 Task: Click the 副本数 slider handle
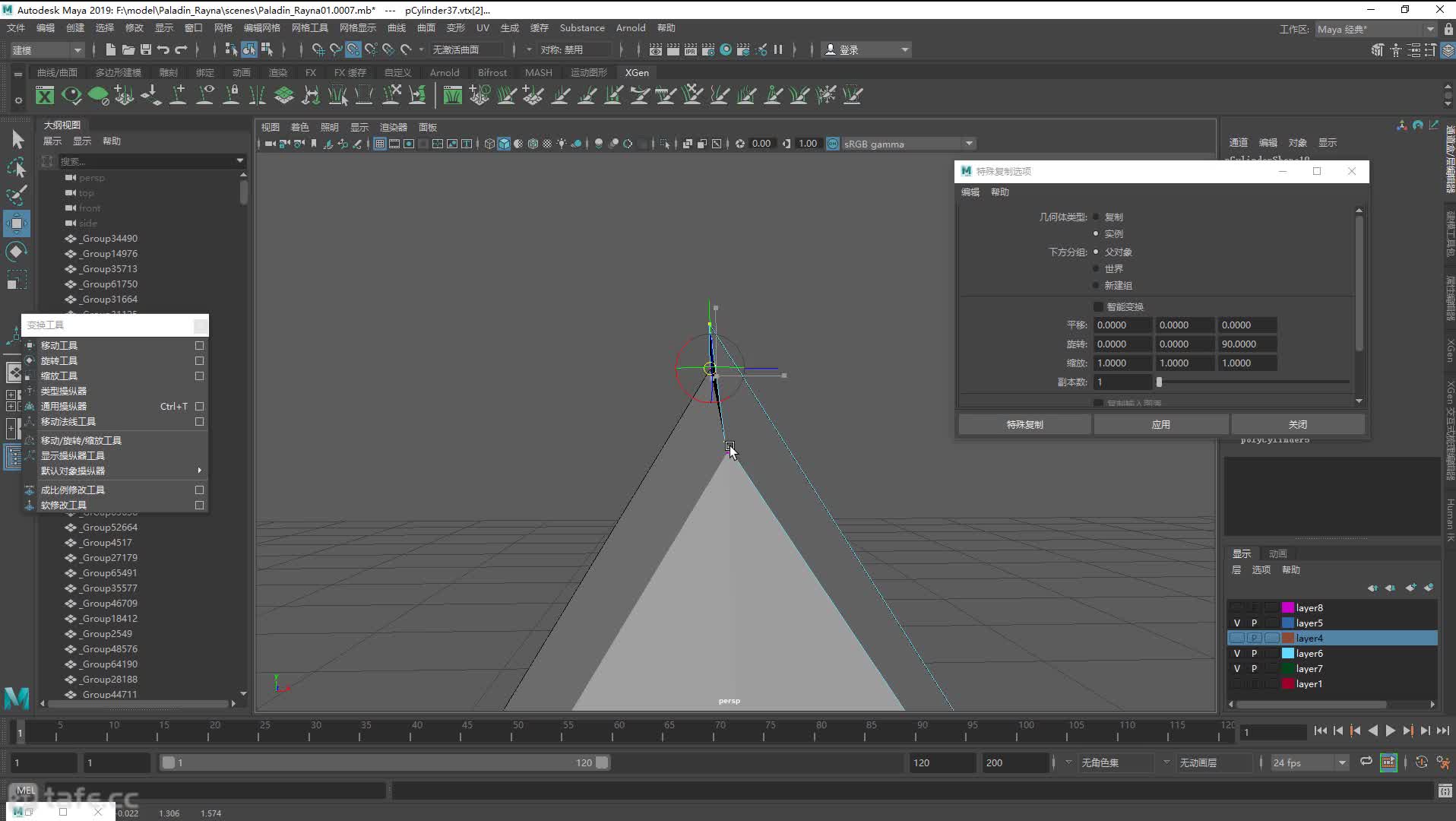tap(1159, 382)
